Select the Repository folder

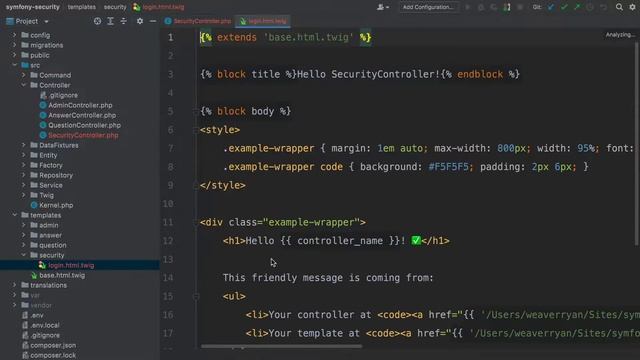56,175
